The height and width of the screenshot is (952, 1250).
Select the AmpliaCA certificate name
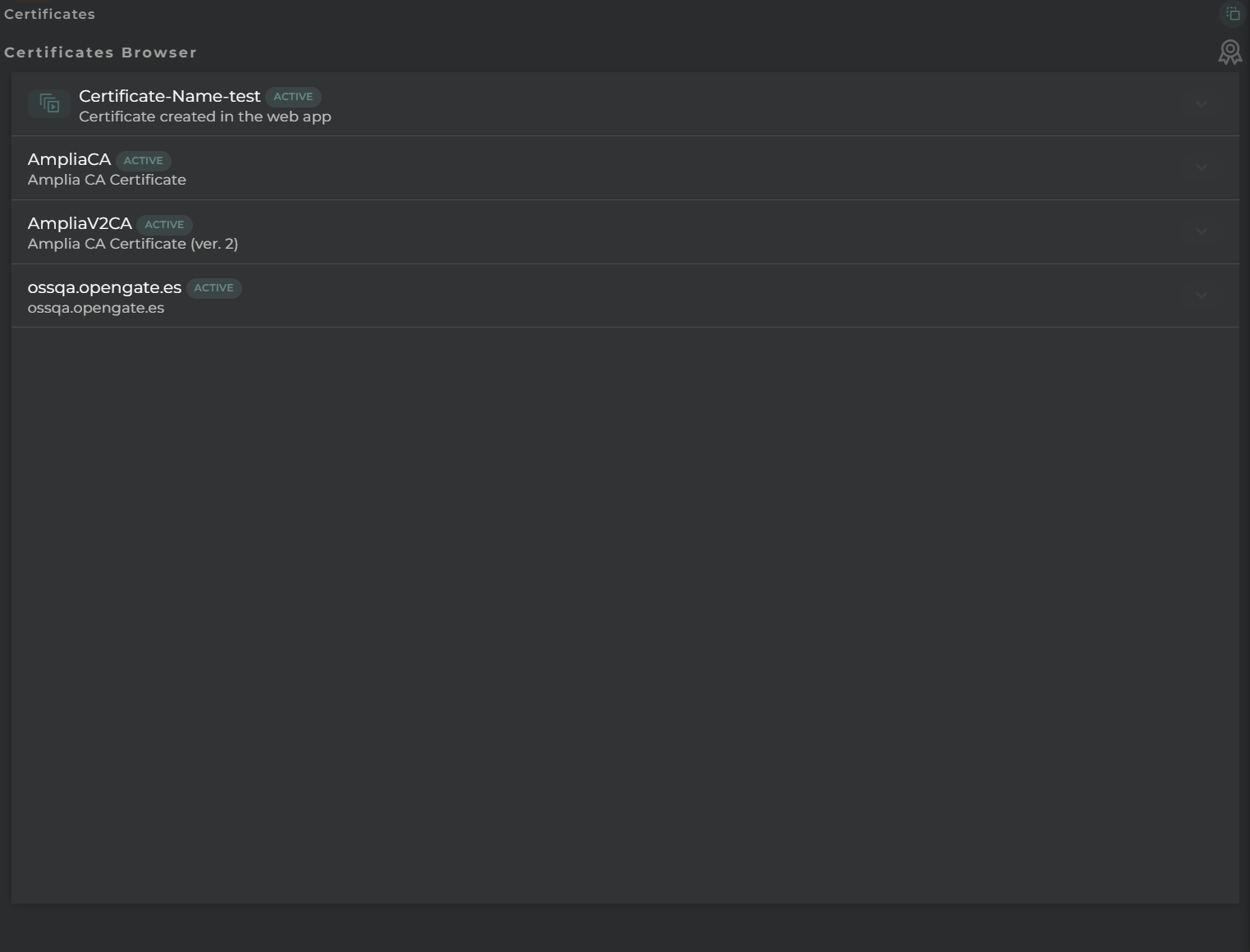[x=69, y=159]
